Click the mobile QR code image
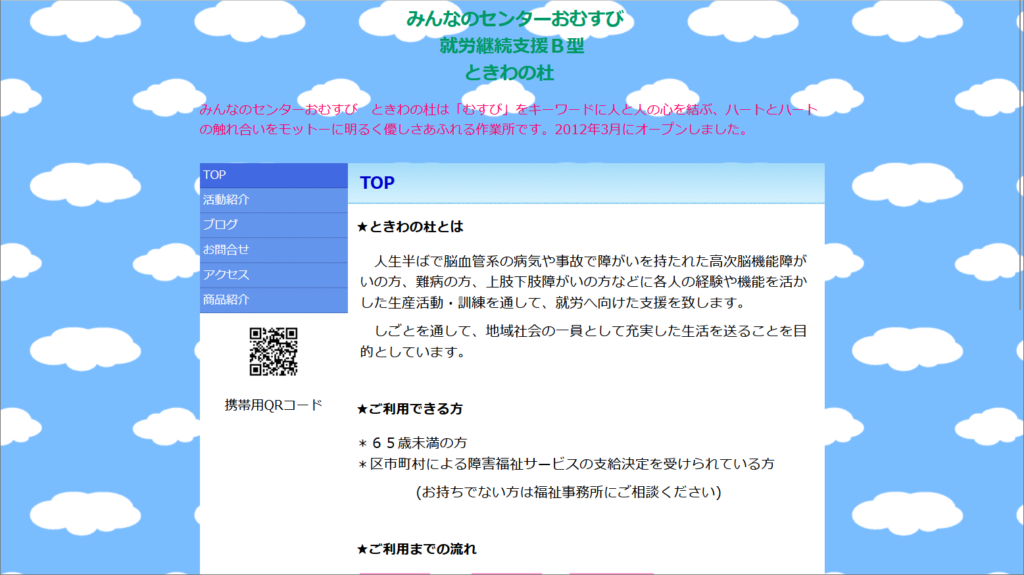 pyautogui.click(x=273, y=352)
